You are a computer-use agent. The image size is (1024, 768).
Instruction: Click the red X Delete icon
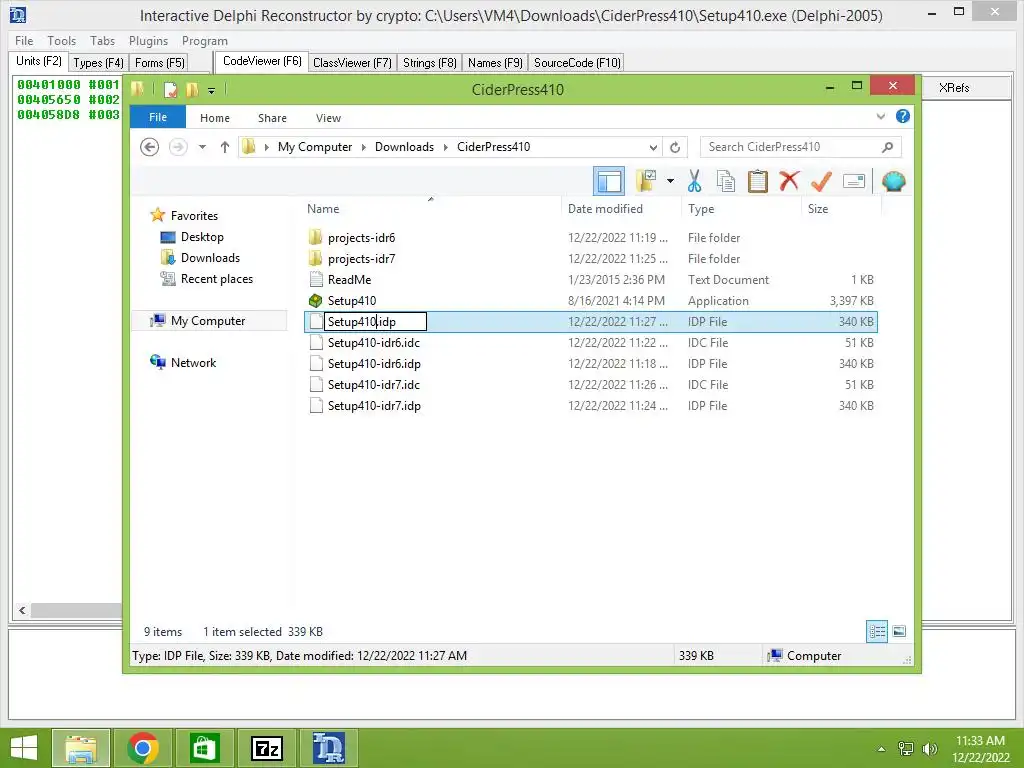tap(789, 181)
